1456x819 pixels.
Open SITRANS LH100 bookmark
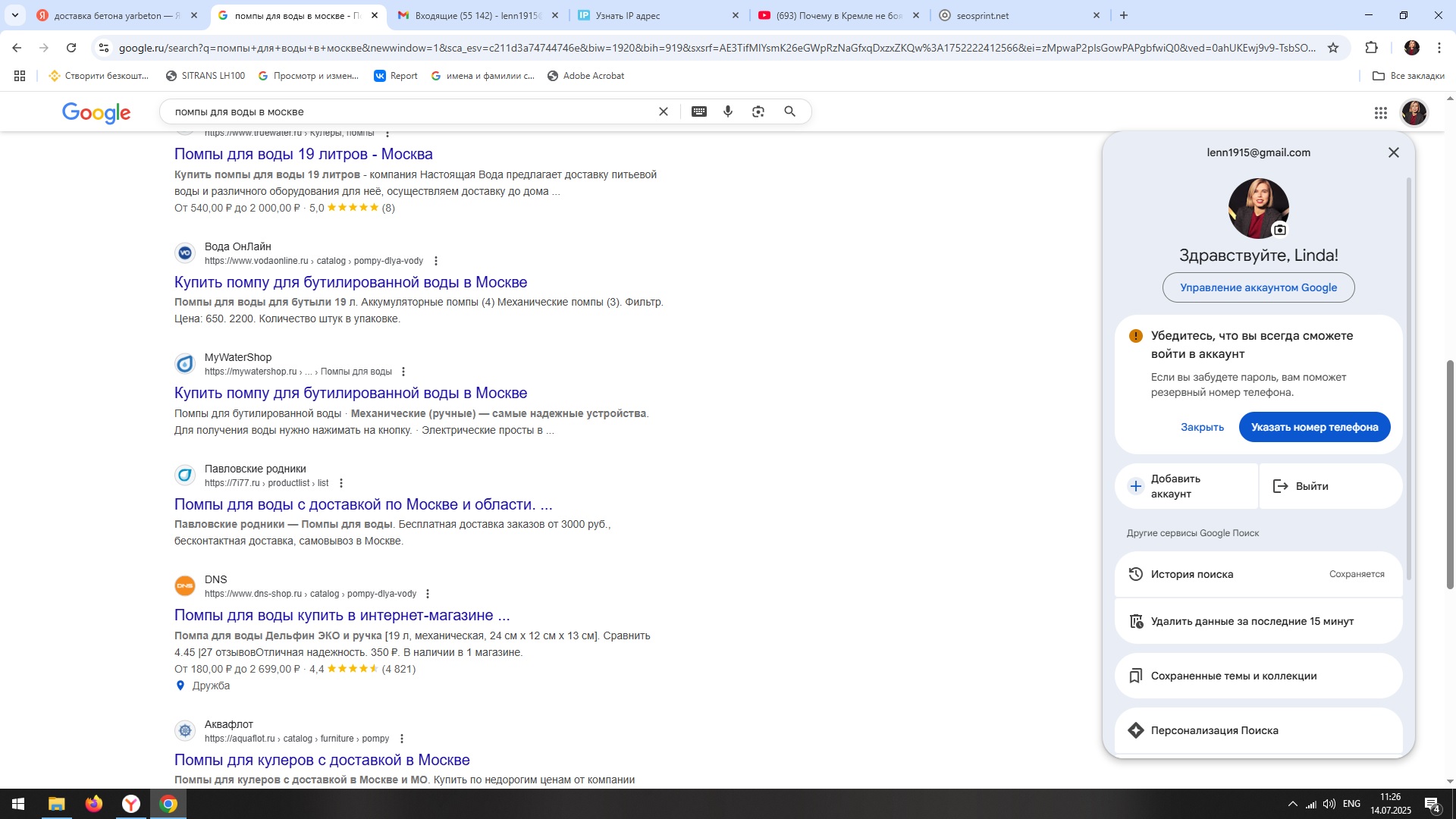[x=206, y=76]
